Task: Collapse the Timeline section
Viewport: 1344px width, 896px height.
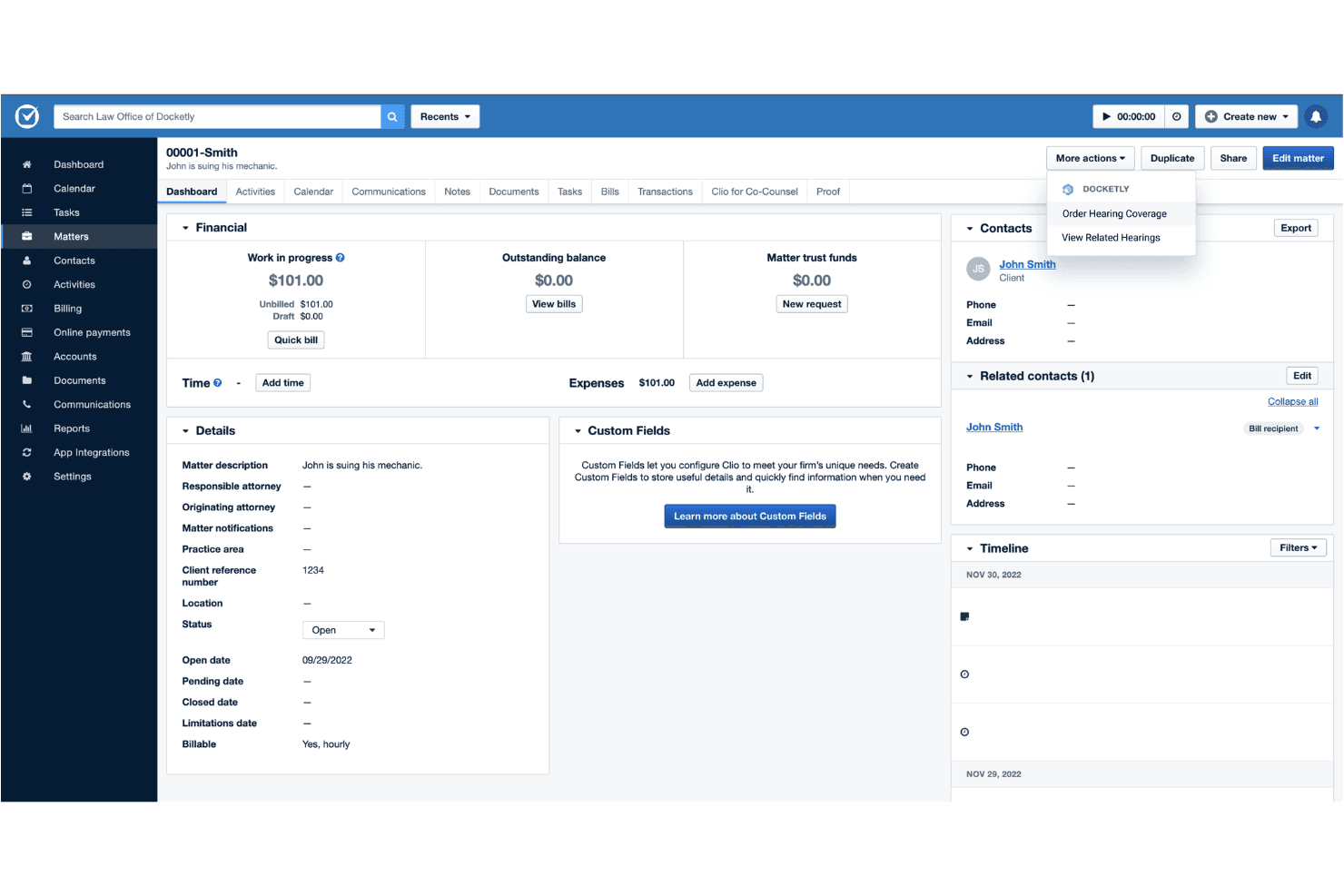Action: (970, 549)
